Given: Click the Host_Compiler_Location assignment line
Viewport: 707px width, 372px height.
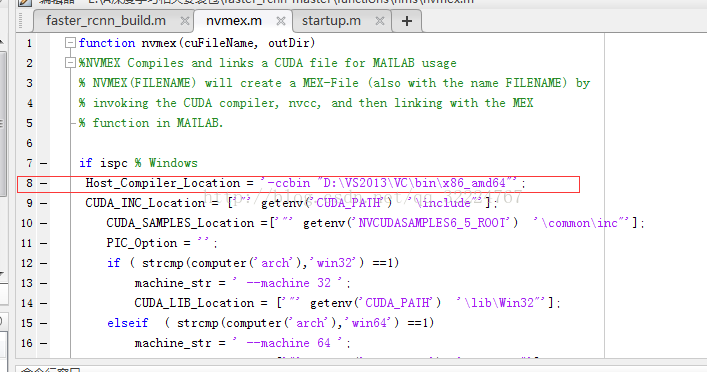Looking at the screenshot, I should [306, 184].
